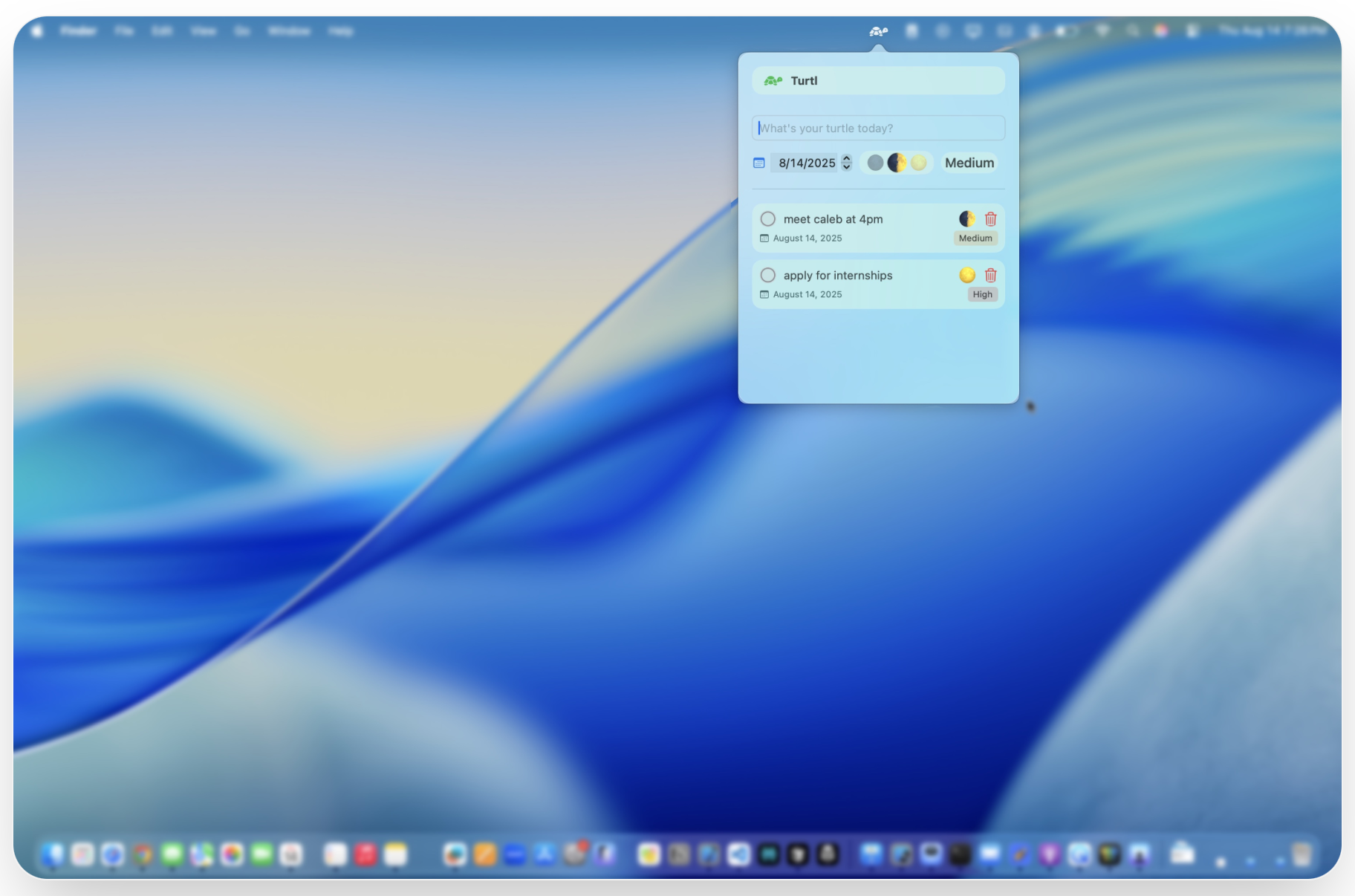Click calendar icon under 'apply for internships'

point(764,295)
